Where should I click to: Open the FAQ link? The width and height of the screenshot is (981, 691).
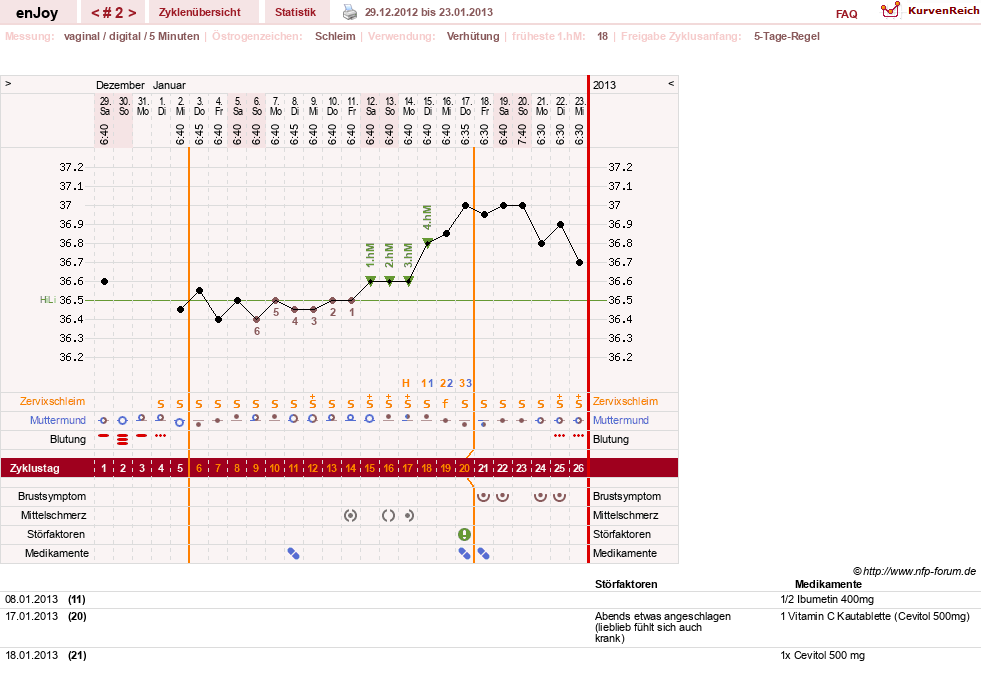[846, 14]
